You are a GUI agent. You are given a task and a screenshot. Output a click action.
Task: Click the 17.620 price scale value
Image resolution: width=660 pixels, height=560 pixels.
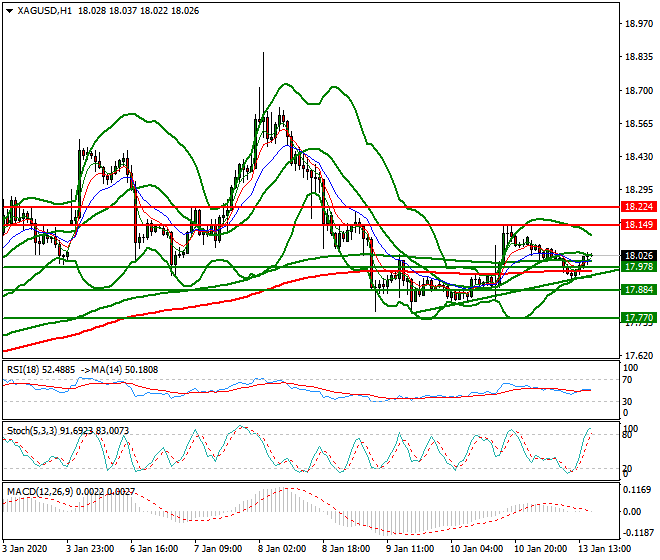pos(639,356)
